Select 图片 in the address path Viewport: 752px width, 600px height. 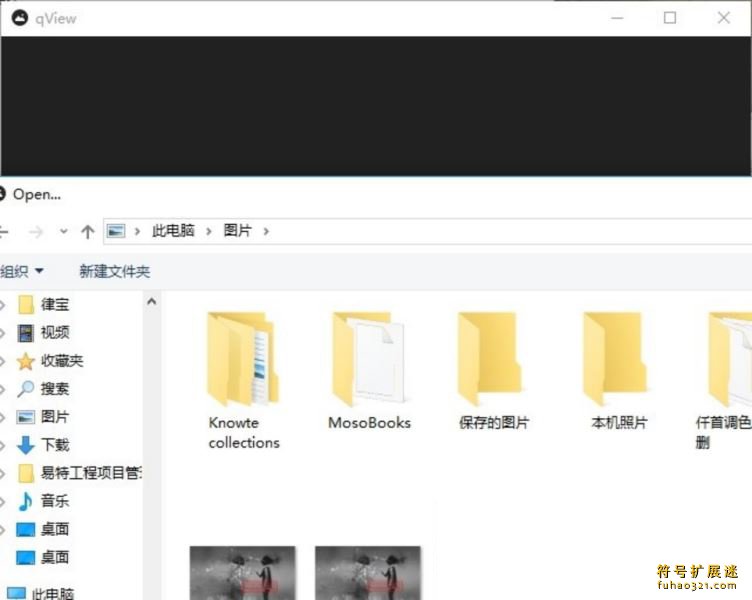click(x=237, y=231)
